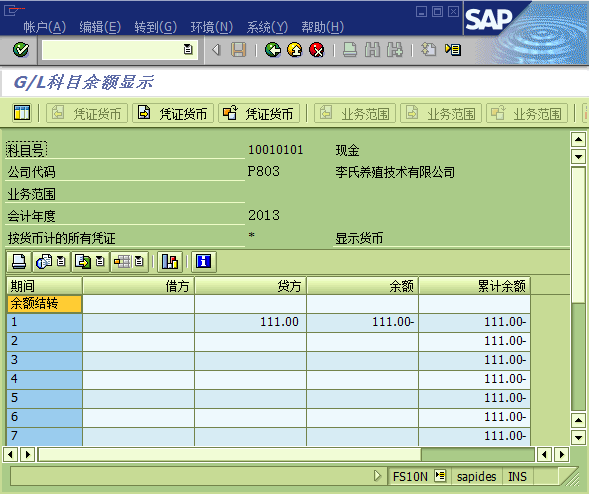This screenshot has height=494, width=589.
Task: Click the blue information icon
Action: (204, 261)
